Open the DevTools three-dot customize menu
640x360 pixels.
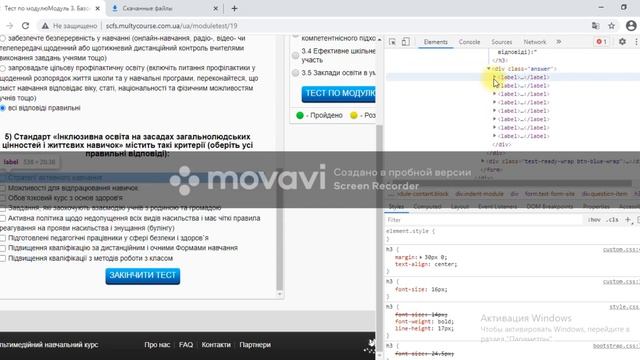pyautogui.click(x=636, y=42)
